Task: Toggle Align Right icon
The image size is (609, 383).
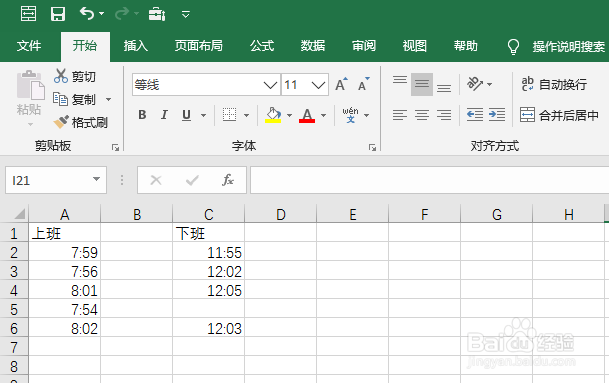Action: (x=444, y=115)
